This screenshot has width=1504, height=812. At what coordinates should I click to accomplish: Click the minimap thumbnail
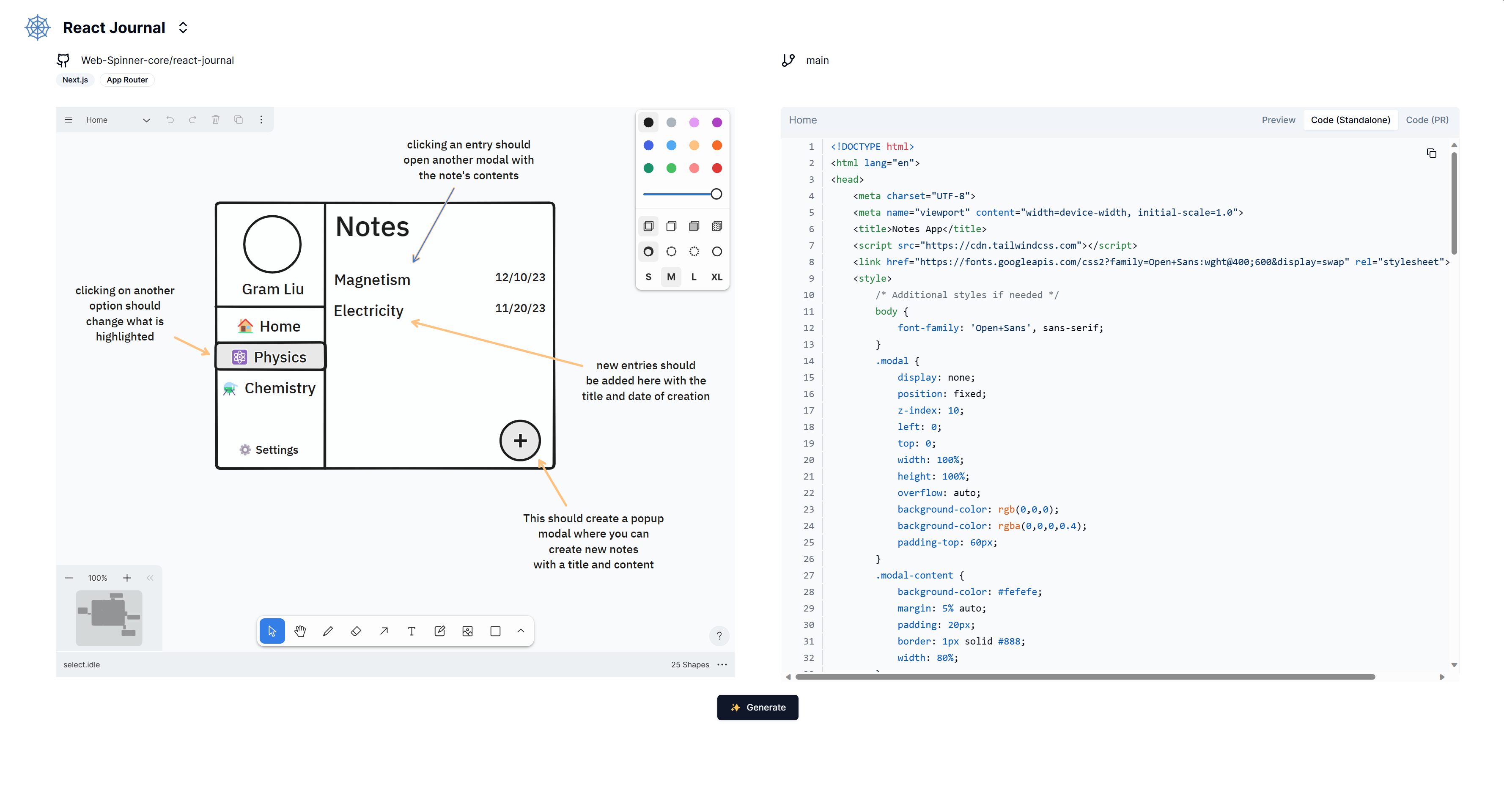[x=109, y=618]
